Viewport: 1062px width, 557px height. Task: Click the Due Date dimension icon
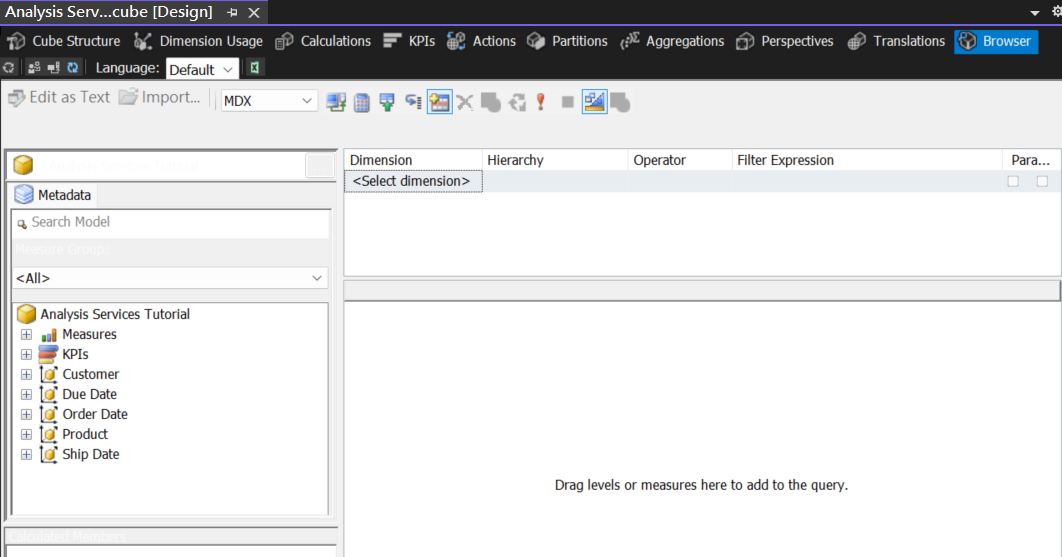(x=49, y=394)
